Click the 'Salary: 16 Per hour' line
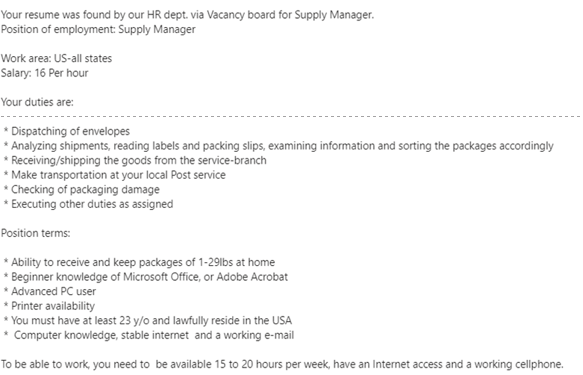 [45, 73]
